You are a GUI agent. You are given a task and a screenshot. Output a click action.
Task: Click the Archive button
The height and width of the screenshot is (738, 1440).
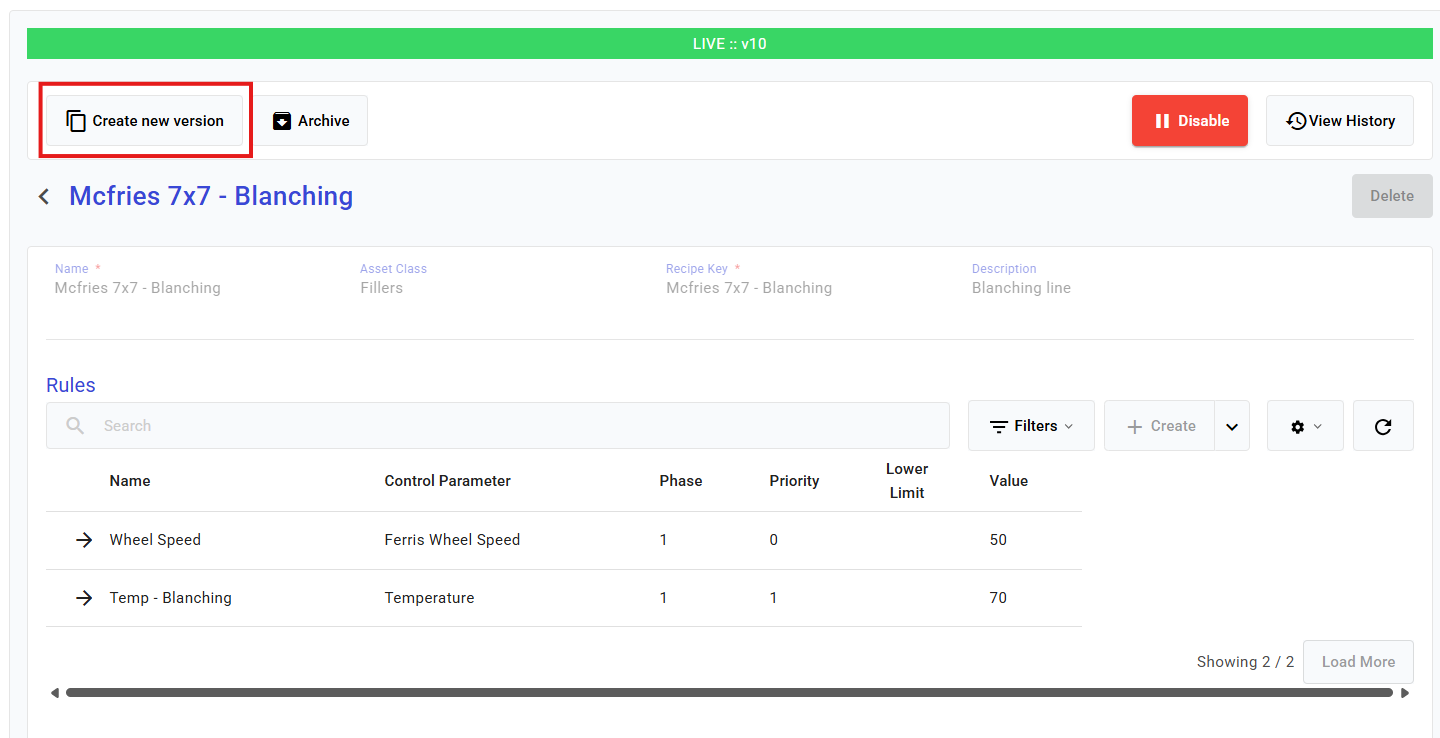tap(311, 121)
